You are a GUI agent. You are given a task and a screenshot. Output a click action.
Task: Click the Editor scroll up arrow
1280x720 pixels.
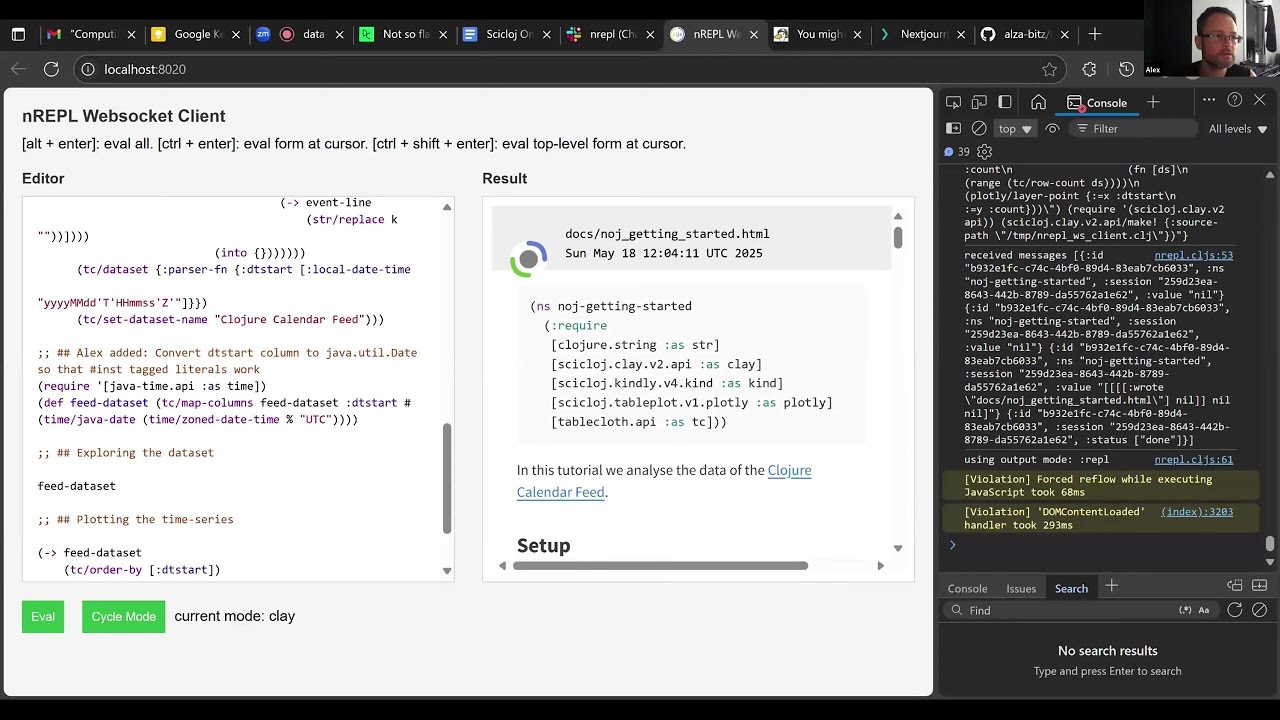pyautogui.click(x=447, y=207)
